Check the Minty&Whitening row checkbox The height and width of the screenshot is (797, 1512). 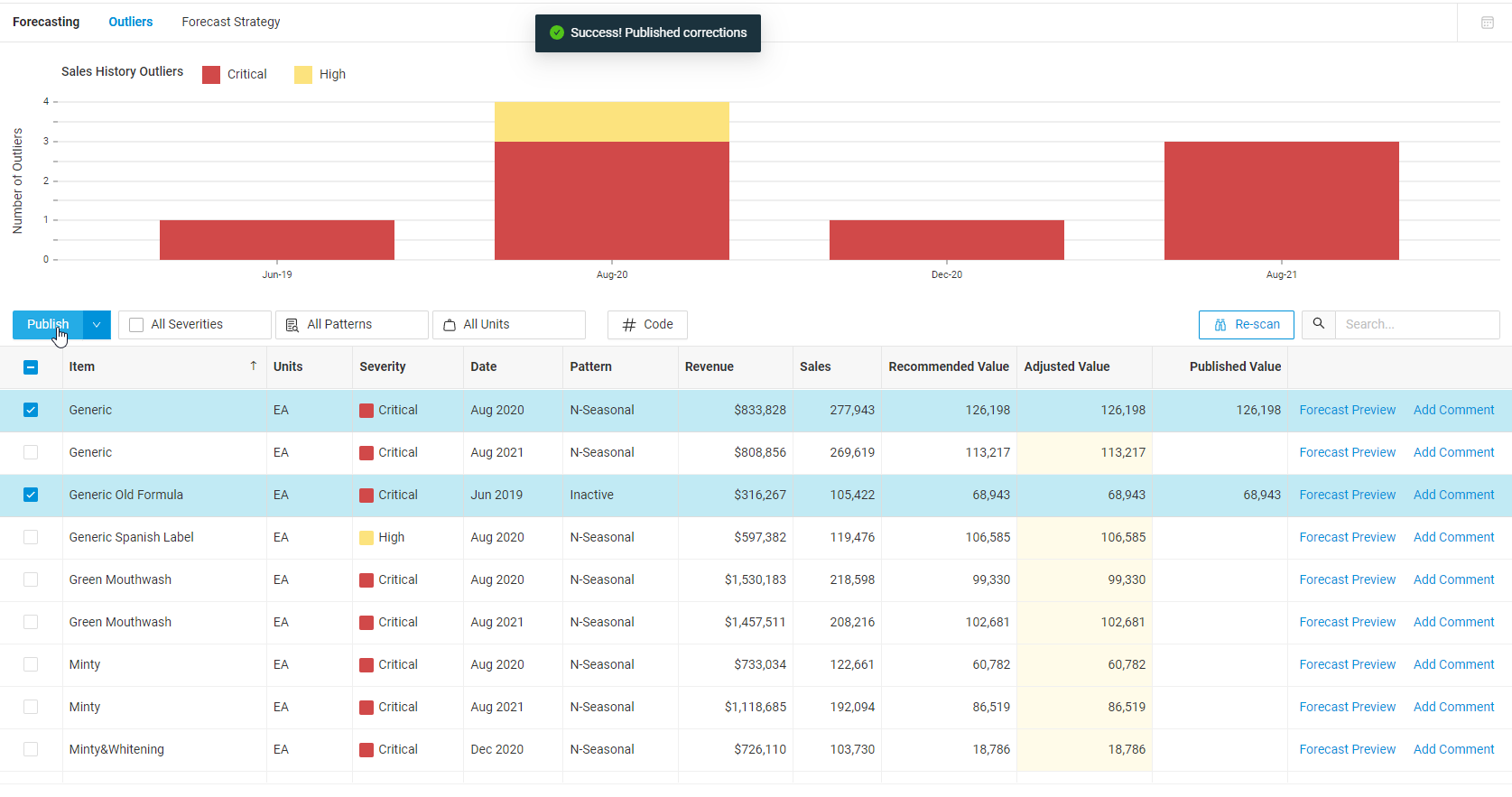(31, 749)
